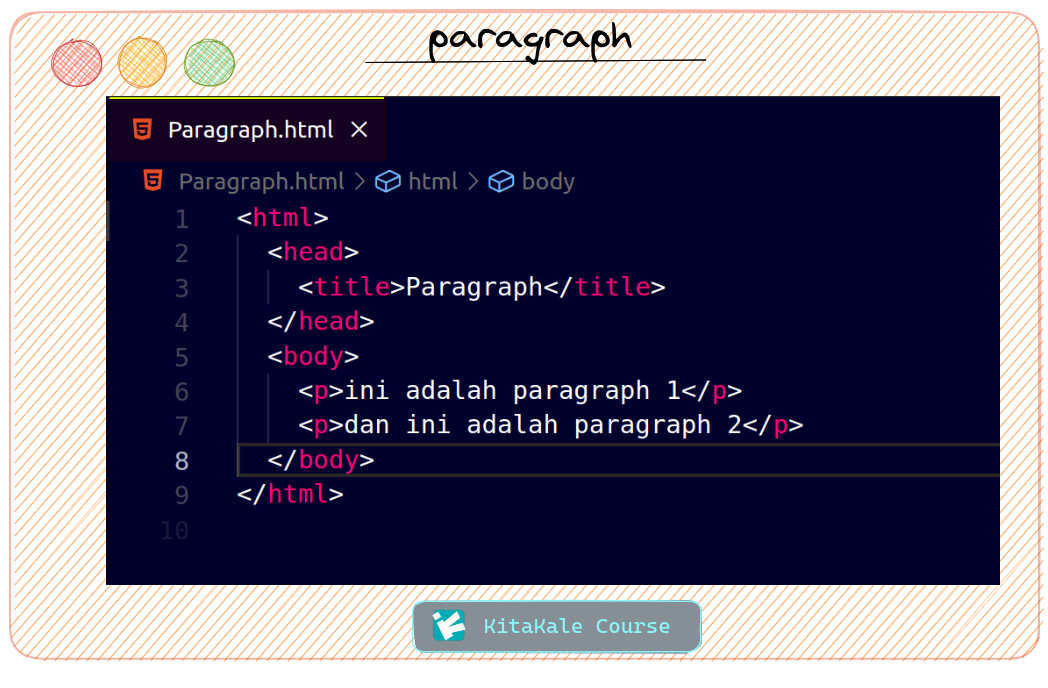Screen dimensions: 1048x688
Task: Select the Paragraph.html editor tab
Action: coord(246,130)
